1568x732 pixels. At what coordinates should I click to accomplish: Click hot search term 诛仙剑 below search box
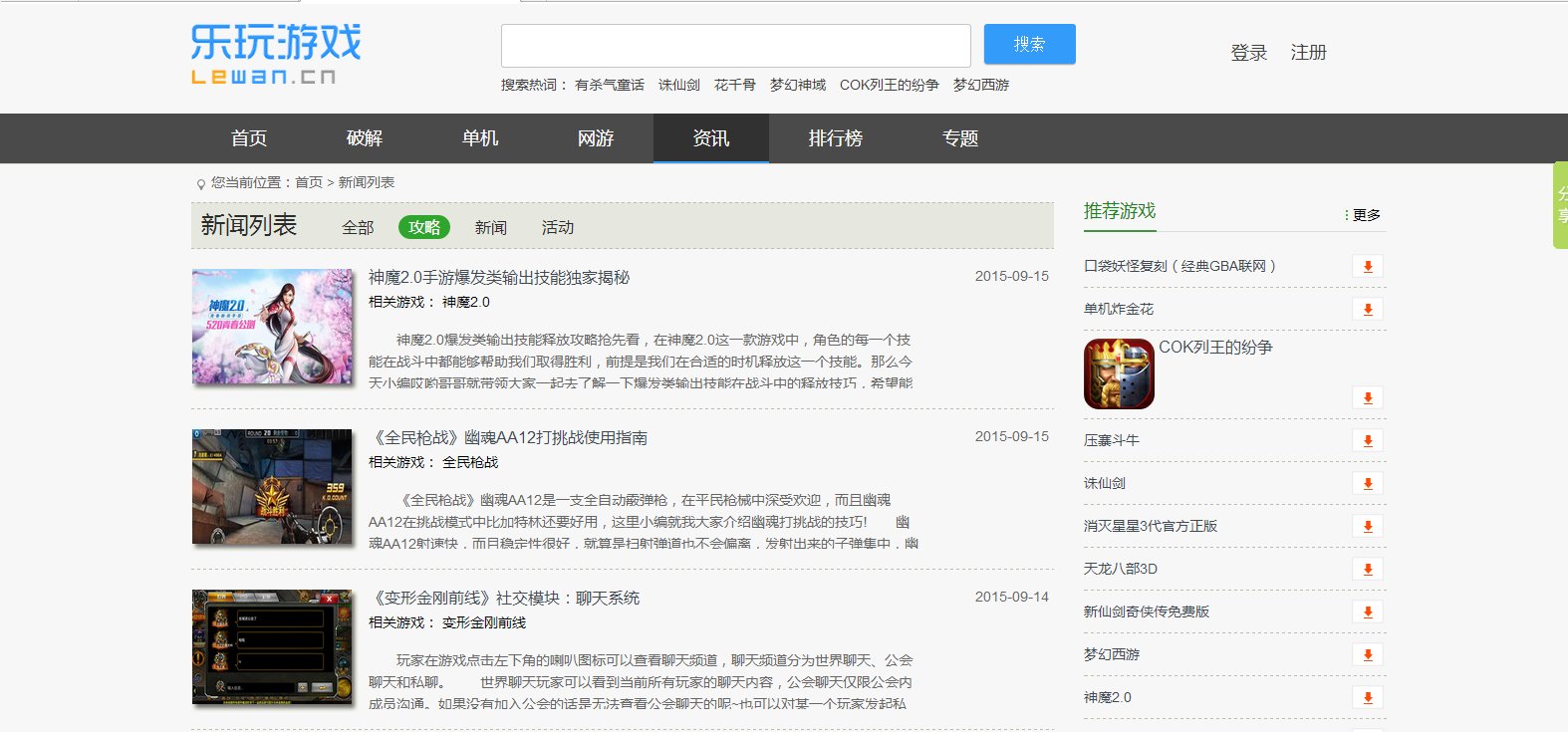679,85
